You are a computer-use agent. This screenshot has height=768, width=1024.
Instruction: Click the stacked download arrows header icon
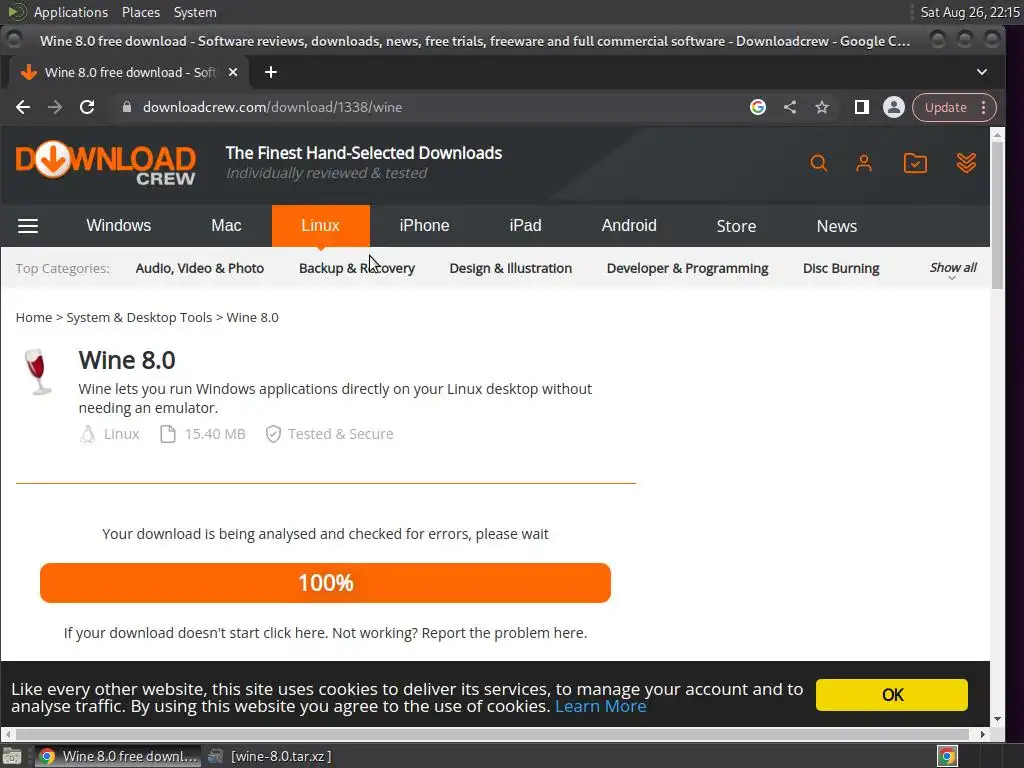967,163
